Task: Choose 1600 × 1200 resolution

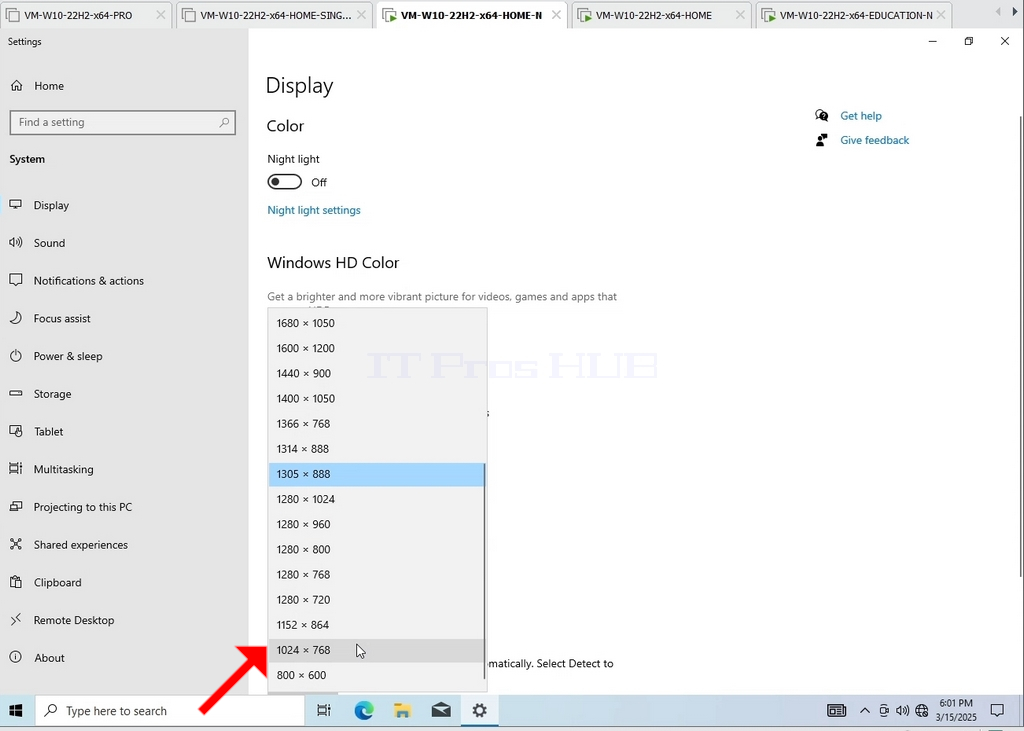Action: coord(377,348)
